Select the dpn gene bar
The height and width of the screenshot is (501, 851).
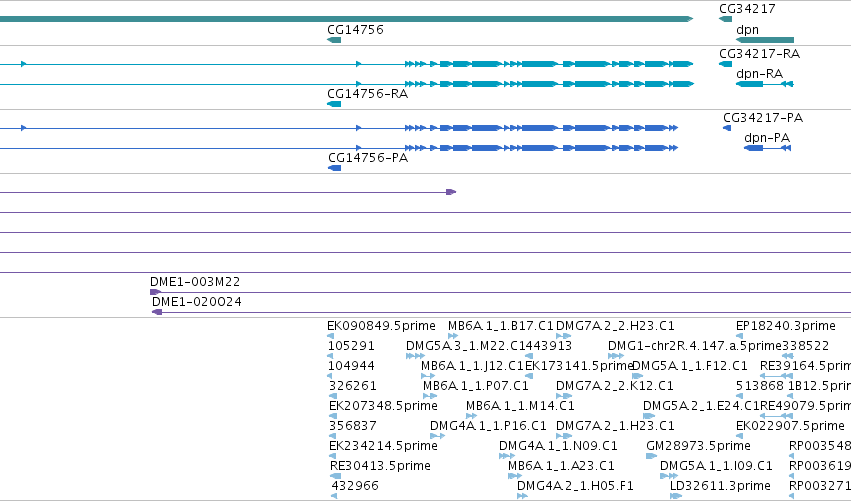point(765,40)
